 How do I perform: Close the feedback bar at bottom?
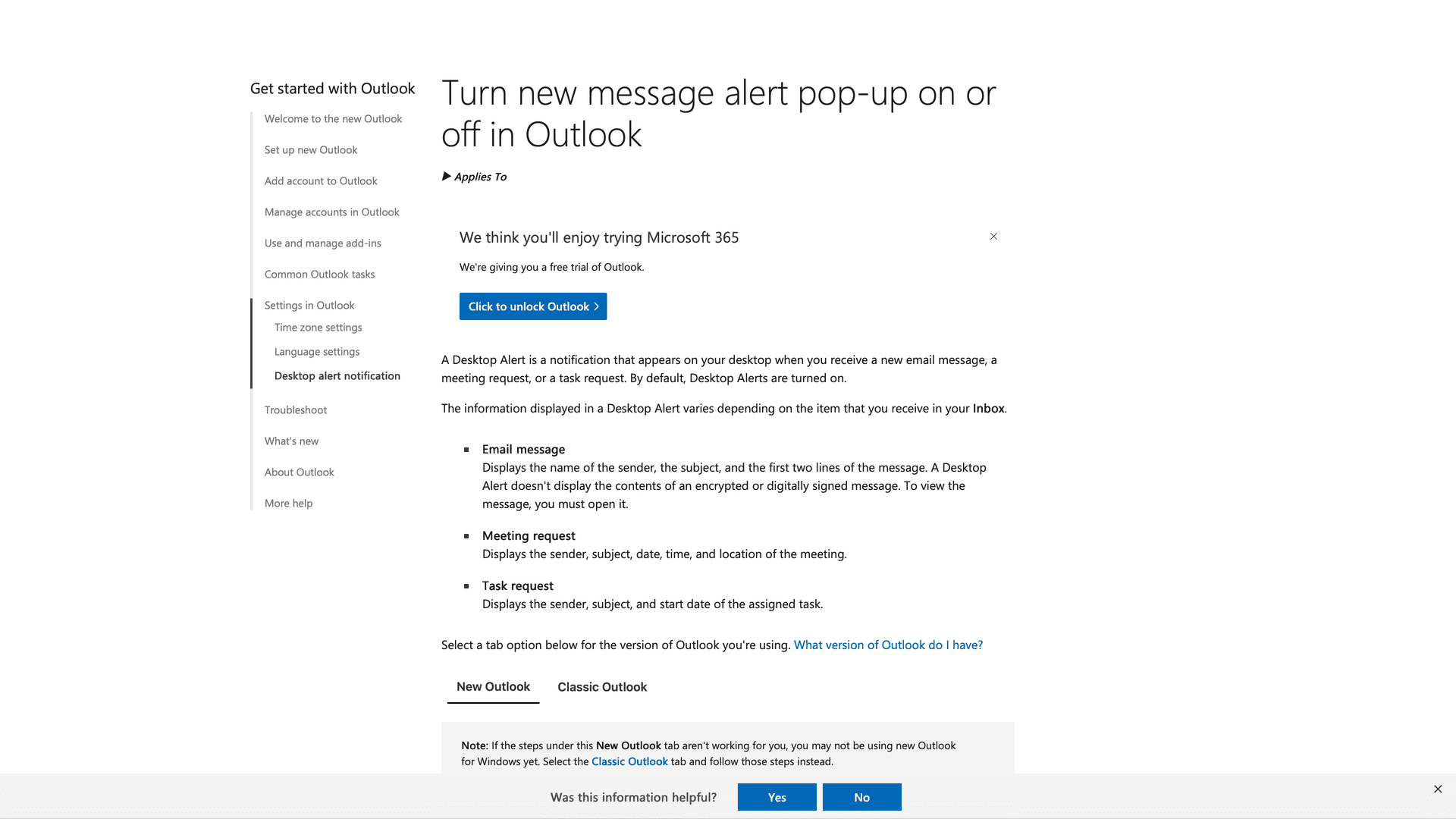pyautogui.click(x=1438, y=789)
